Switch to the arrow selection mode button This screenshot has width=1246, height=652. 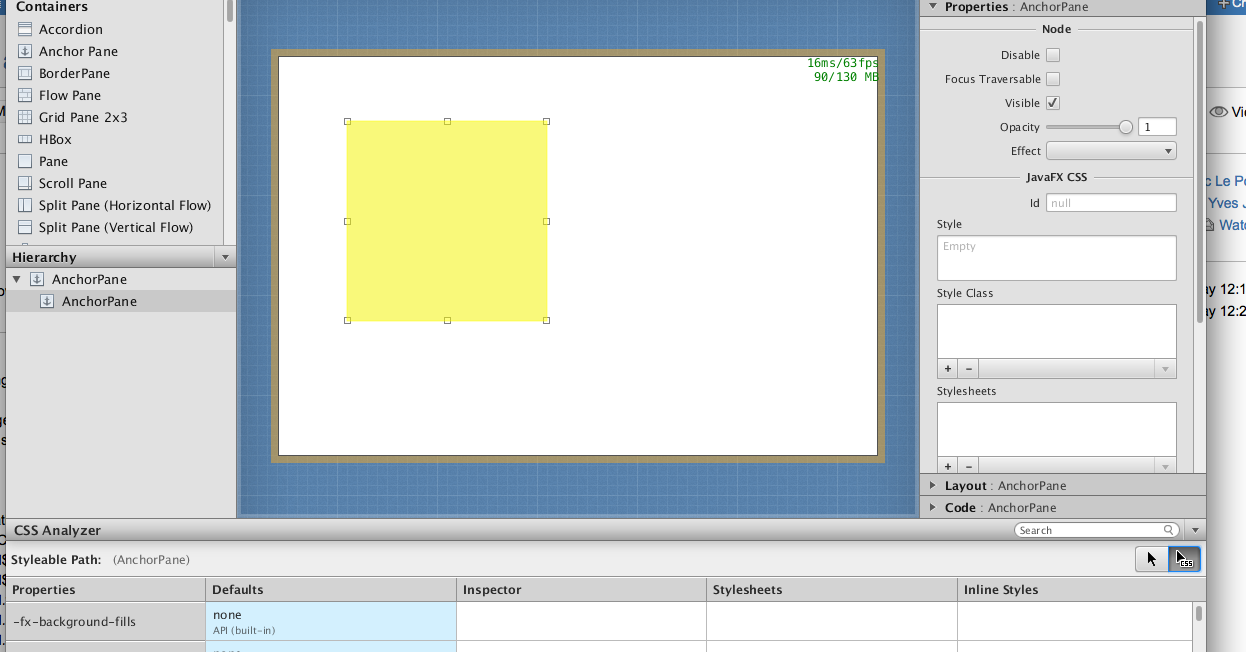point(1152,560)
